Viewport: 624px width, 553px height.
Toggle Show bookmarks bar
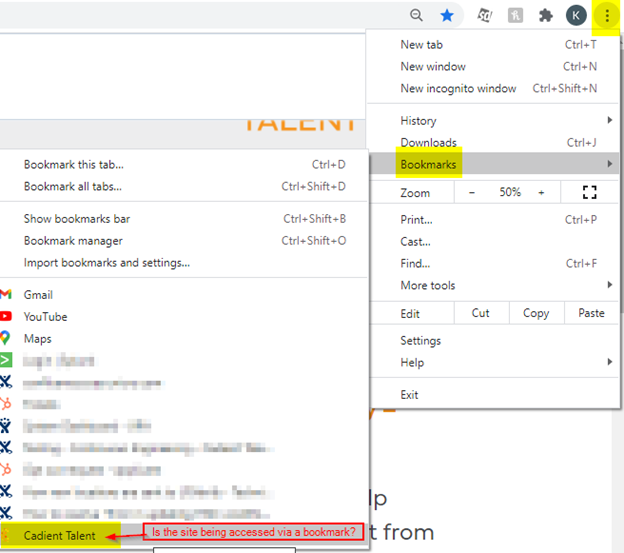pos(184,219)
